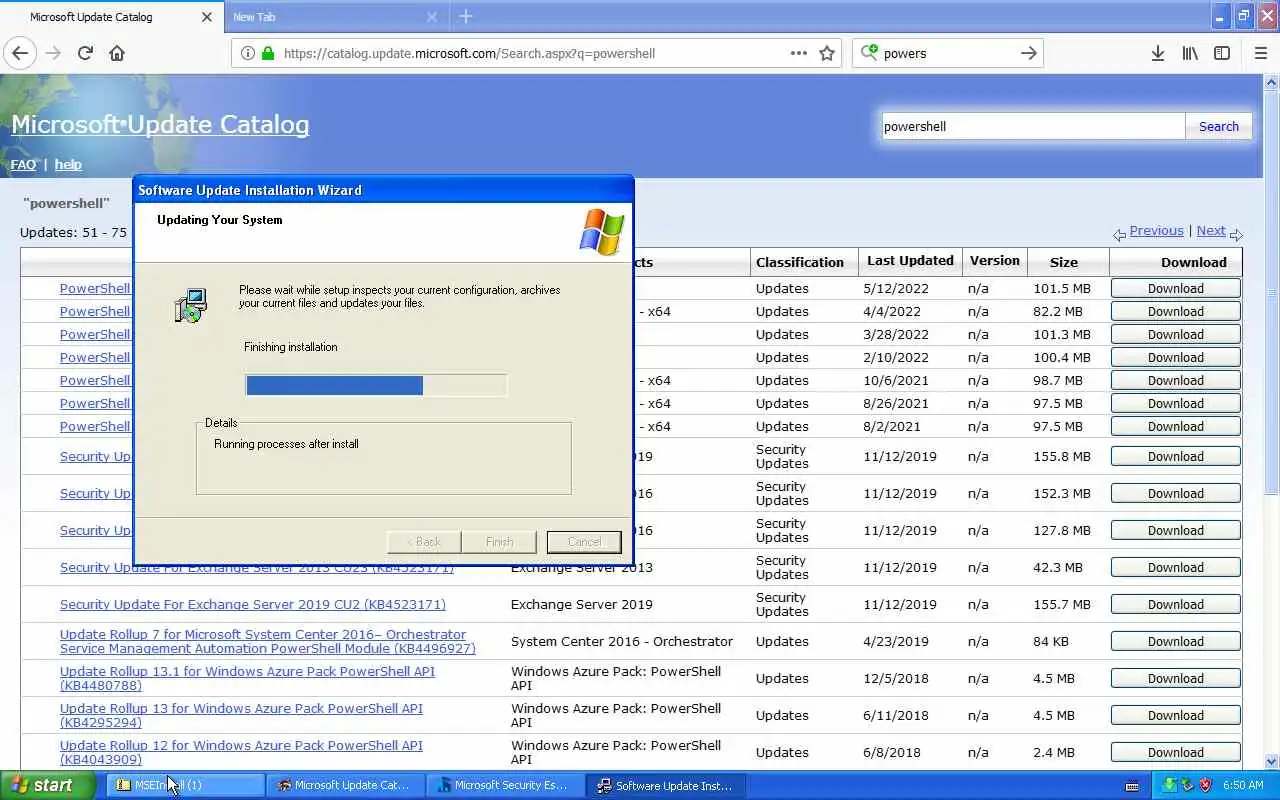Screen dimensions: 1280x800
Task: Open the browser Home page icon
Action: [x=117, y=53]
